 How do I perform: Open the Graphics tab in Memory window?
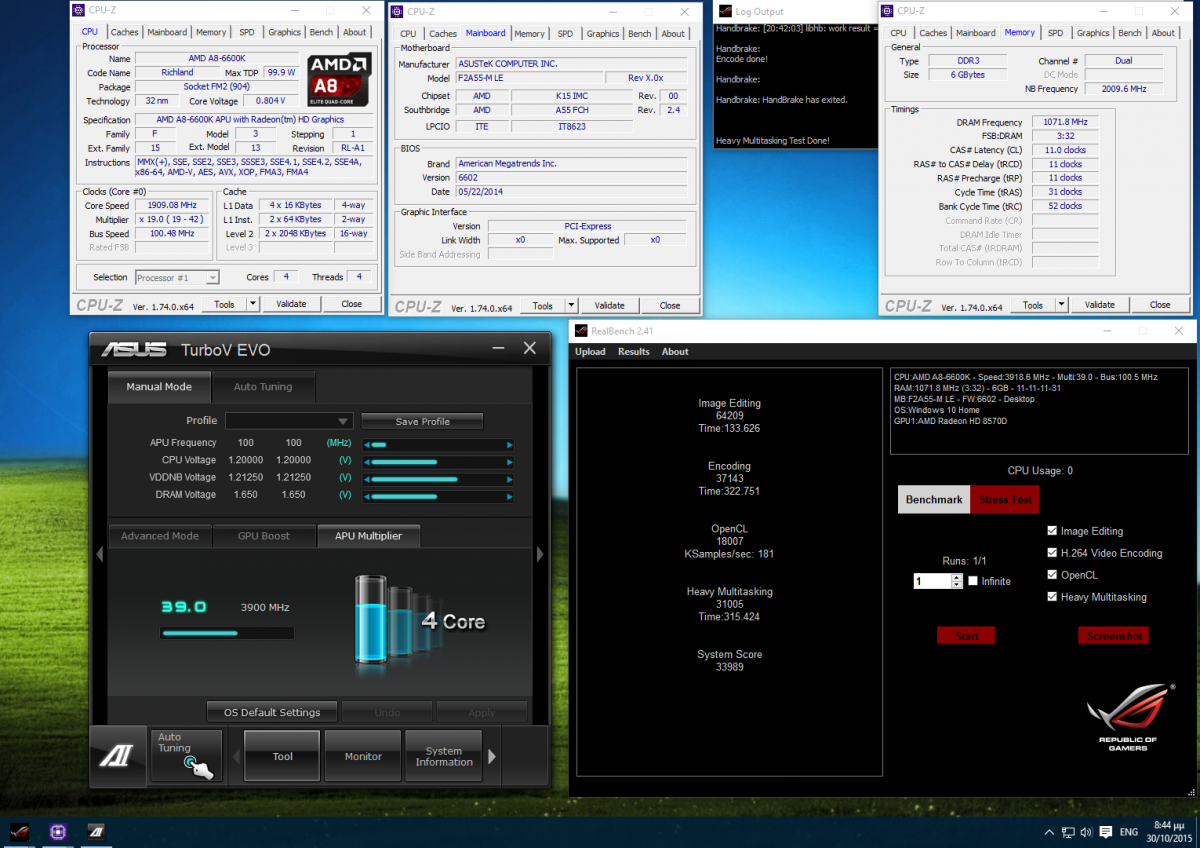coord(1092,33)
